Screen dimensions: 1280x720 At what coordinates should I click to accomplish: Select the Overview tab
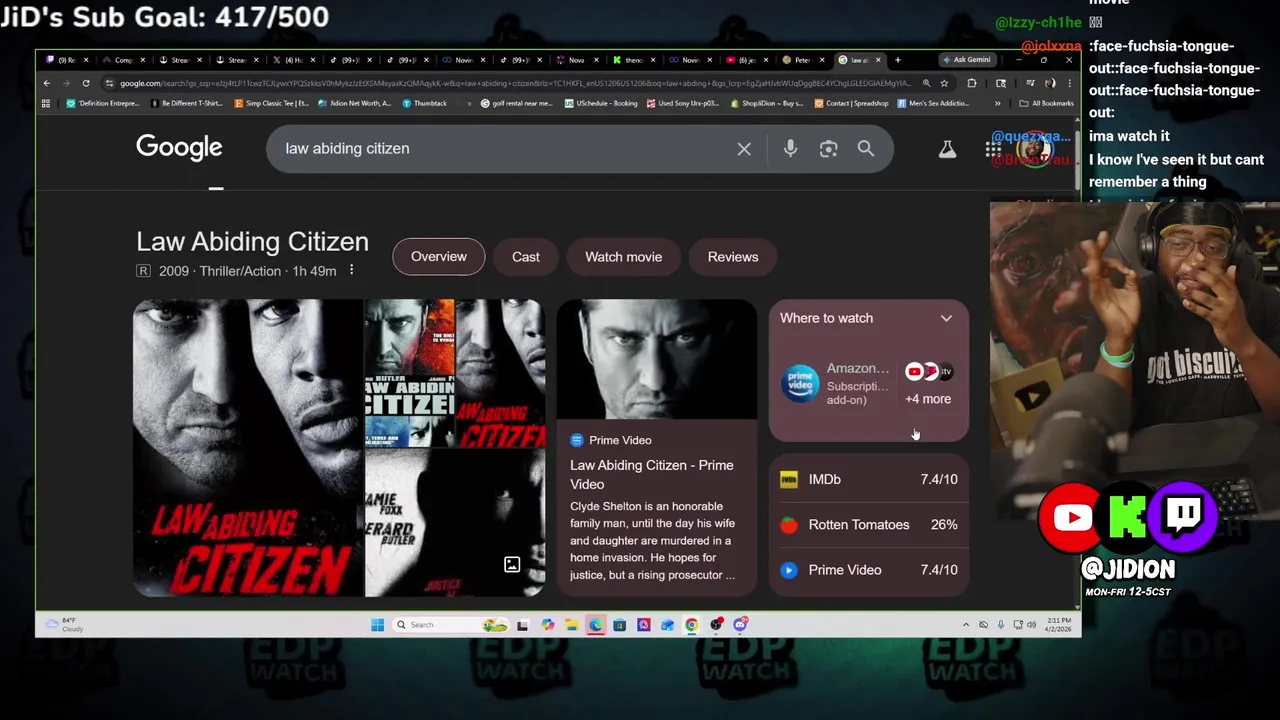click(439, 257)
